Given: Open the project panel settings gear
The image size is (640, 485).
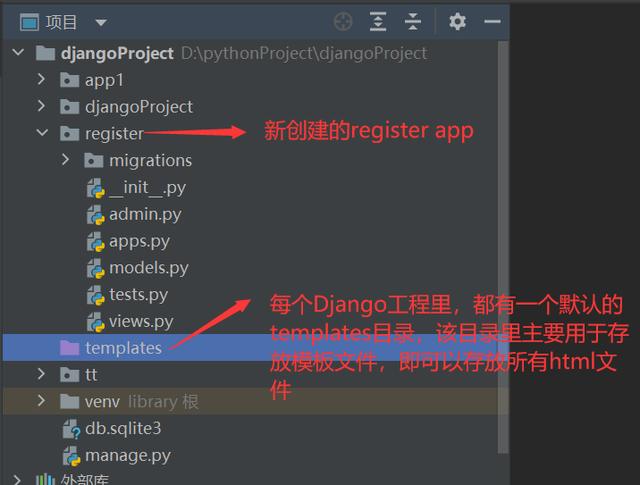Looking at the screenshot, I should [457, 22].
